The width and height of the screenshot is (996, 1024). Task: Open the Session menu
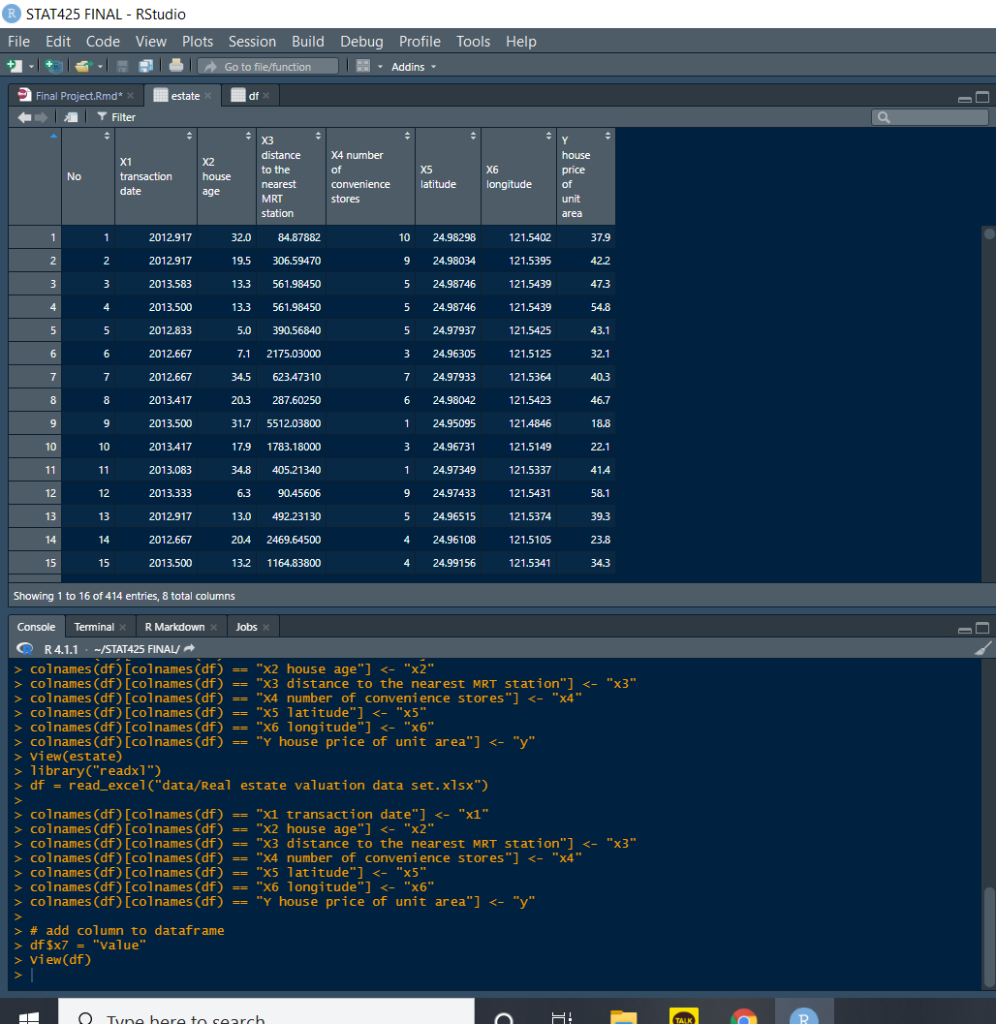tap(252, 41)
